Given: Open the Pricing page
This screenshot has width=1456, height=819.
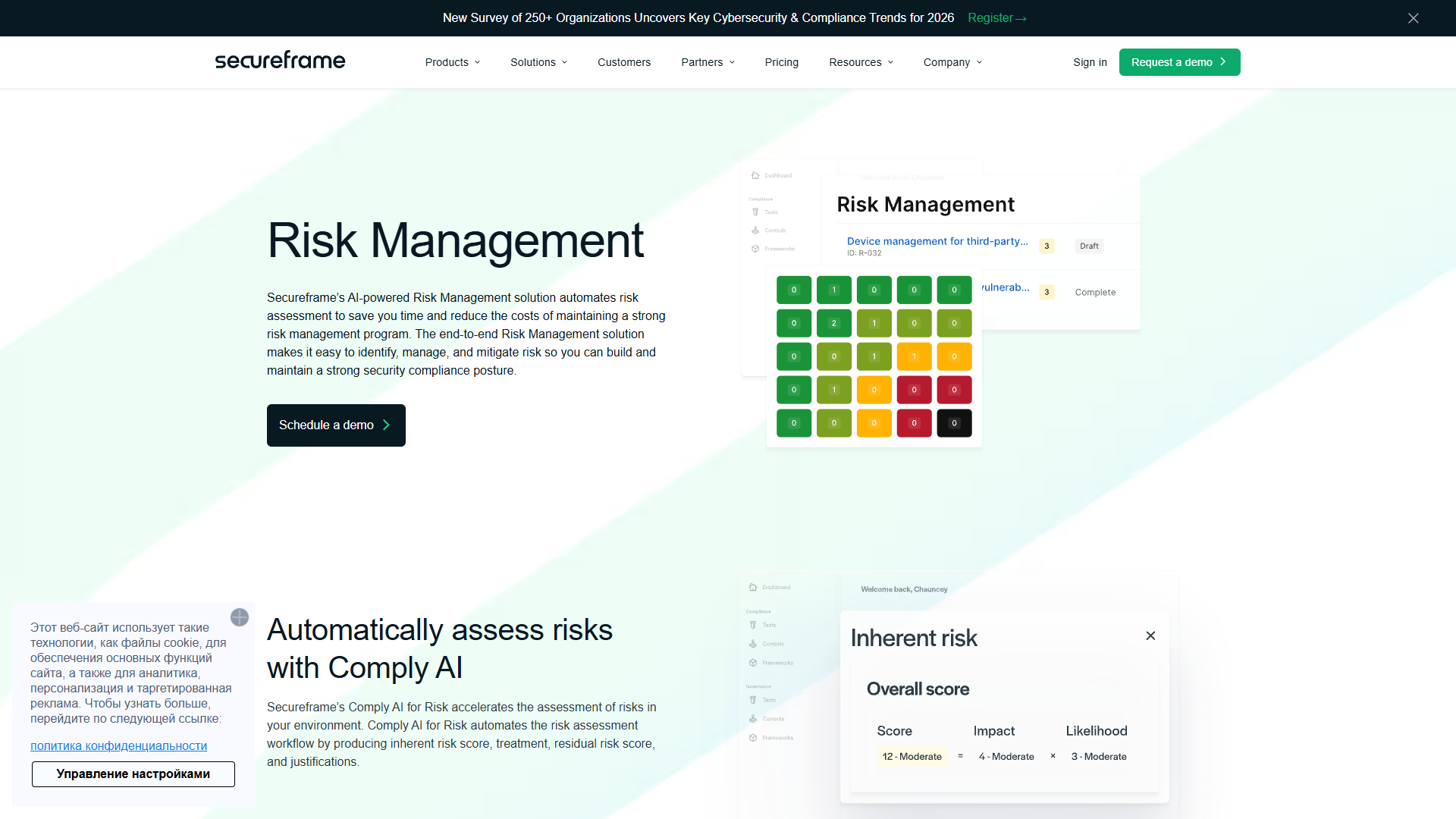Looking at the screenshot, I should click(782, 62).
